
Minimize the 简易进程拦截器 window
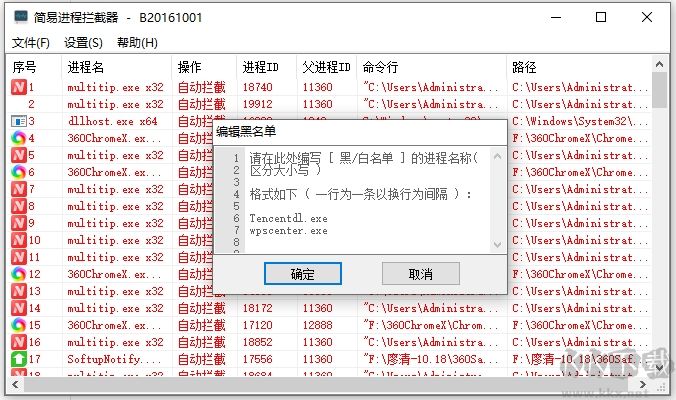point(556,17)
